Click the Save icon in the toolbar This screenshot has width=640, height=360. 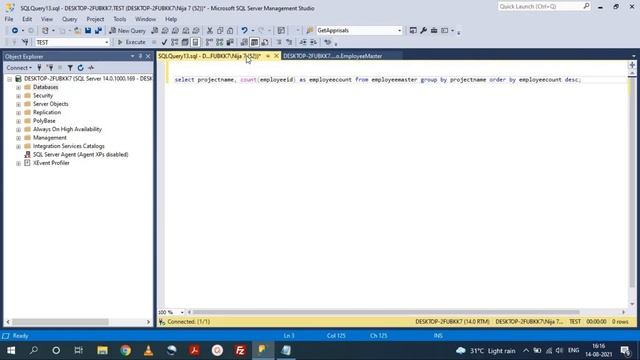pos(88,31)
